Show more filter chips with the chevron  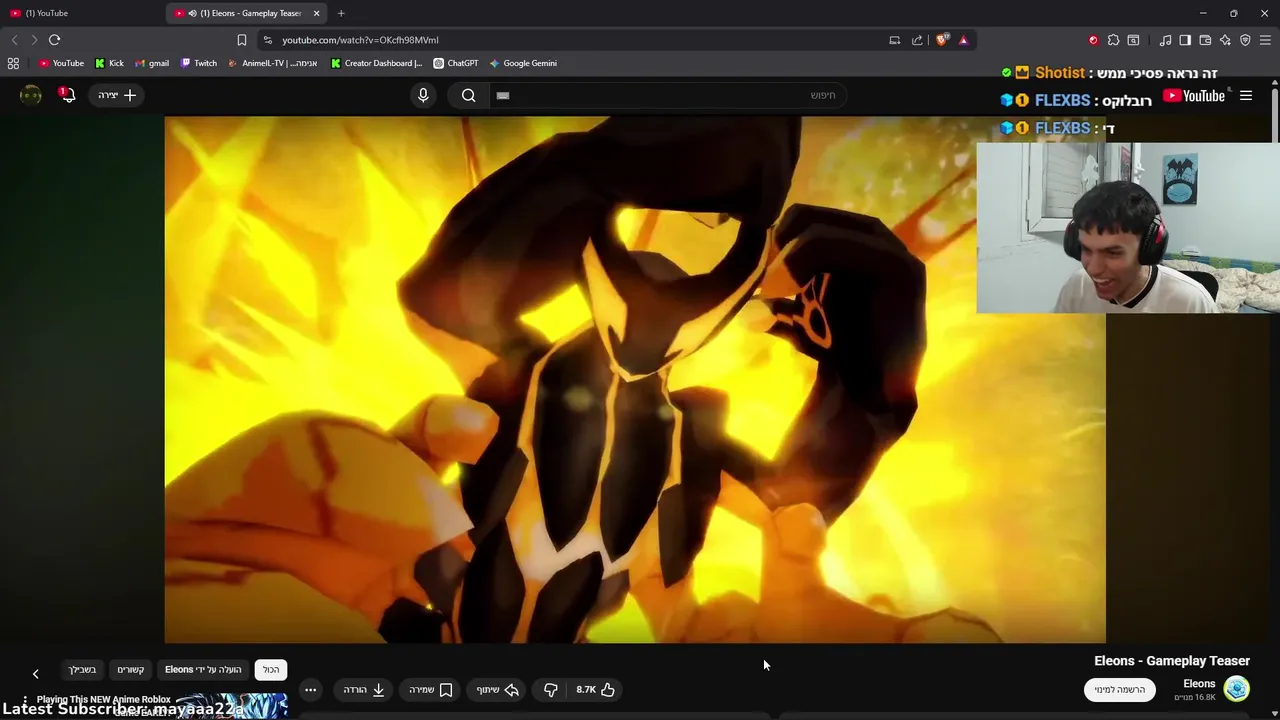pos(36,674)
